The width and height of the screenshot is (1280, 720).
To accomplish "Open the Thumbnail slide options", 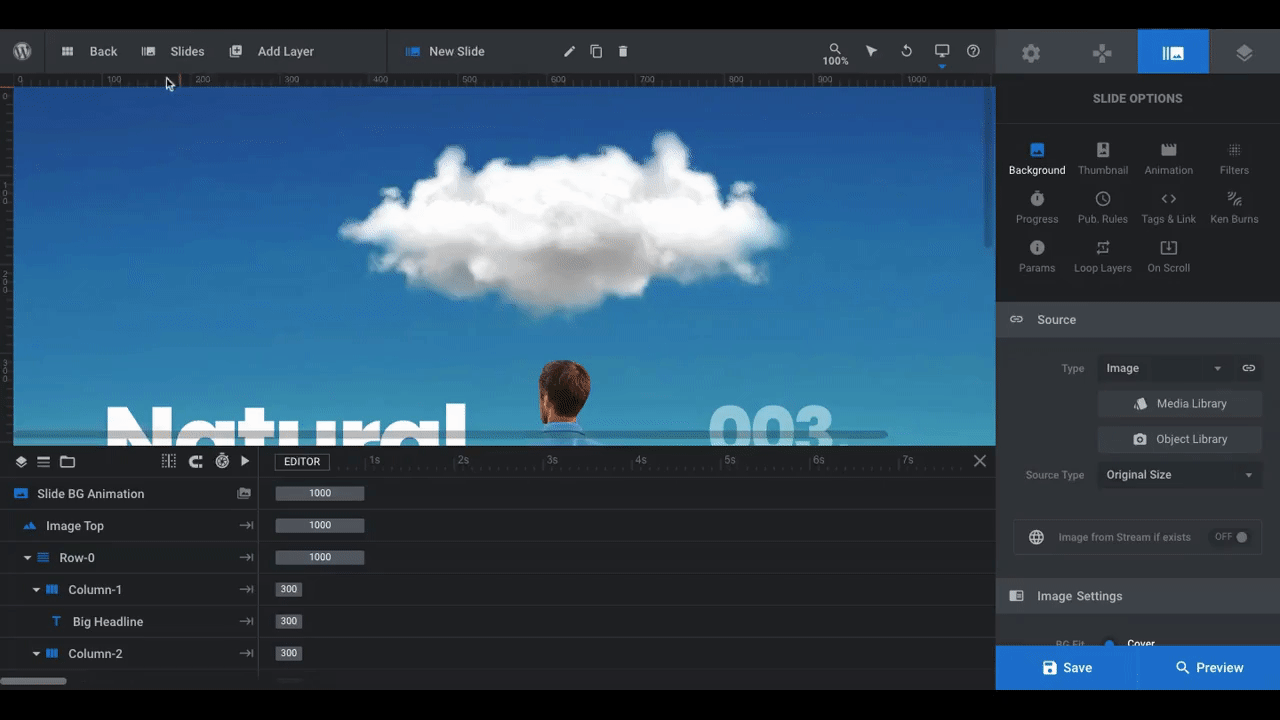I will point(1103,159).
